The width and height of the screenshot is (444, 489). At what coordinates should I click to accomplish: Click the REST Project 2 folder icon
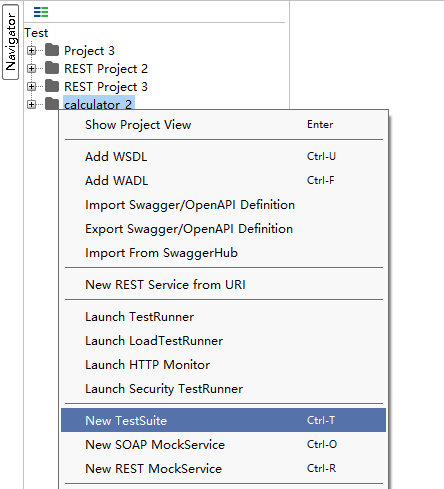point(52,68)
